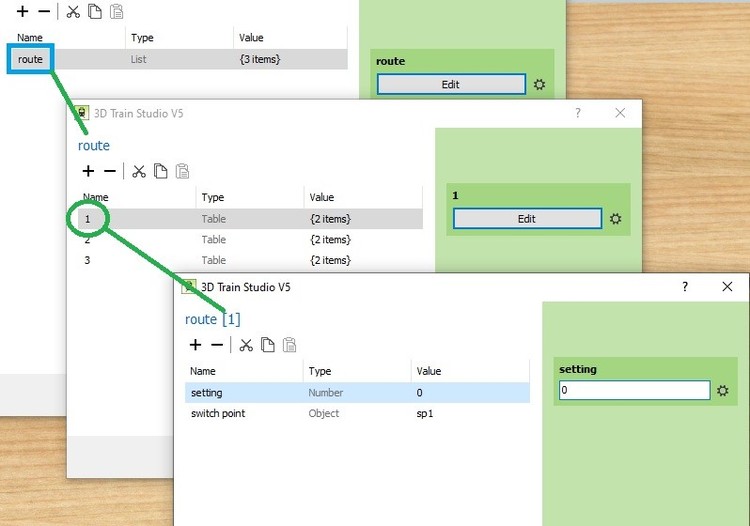This screenshot has height=526, width=750.
Task: Click the minus remove icon in the top-left window
Action: coord(44,11)
